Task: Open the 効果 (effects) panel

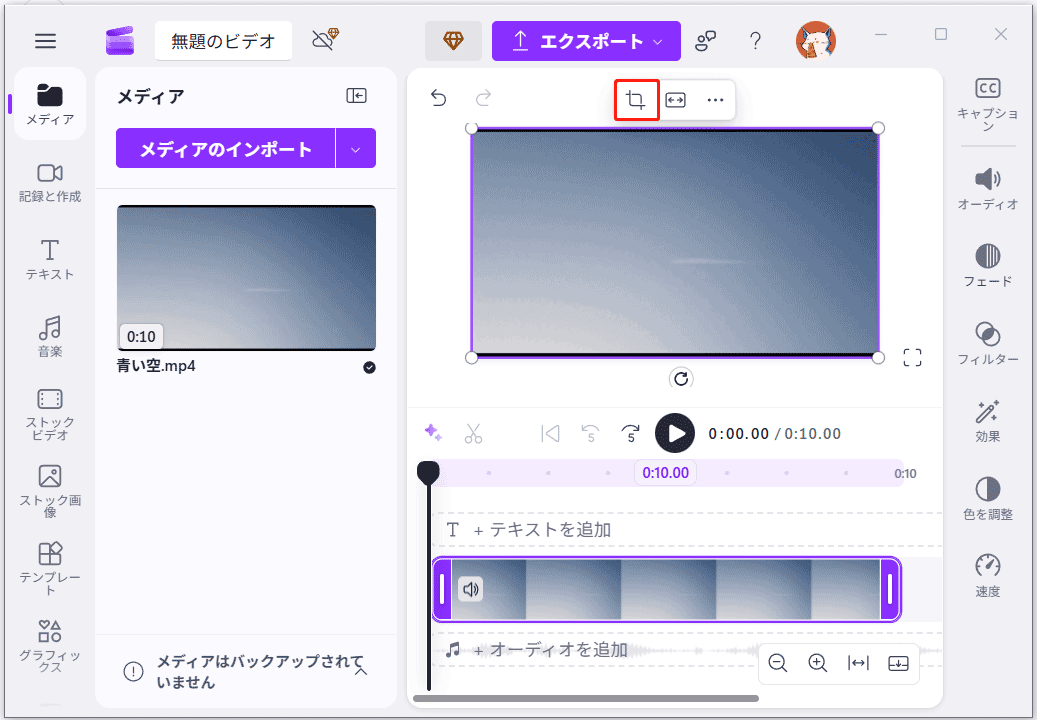Action: pyautogui.click(x=988, y=420)
